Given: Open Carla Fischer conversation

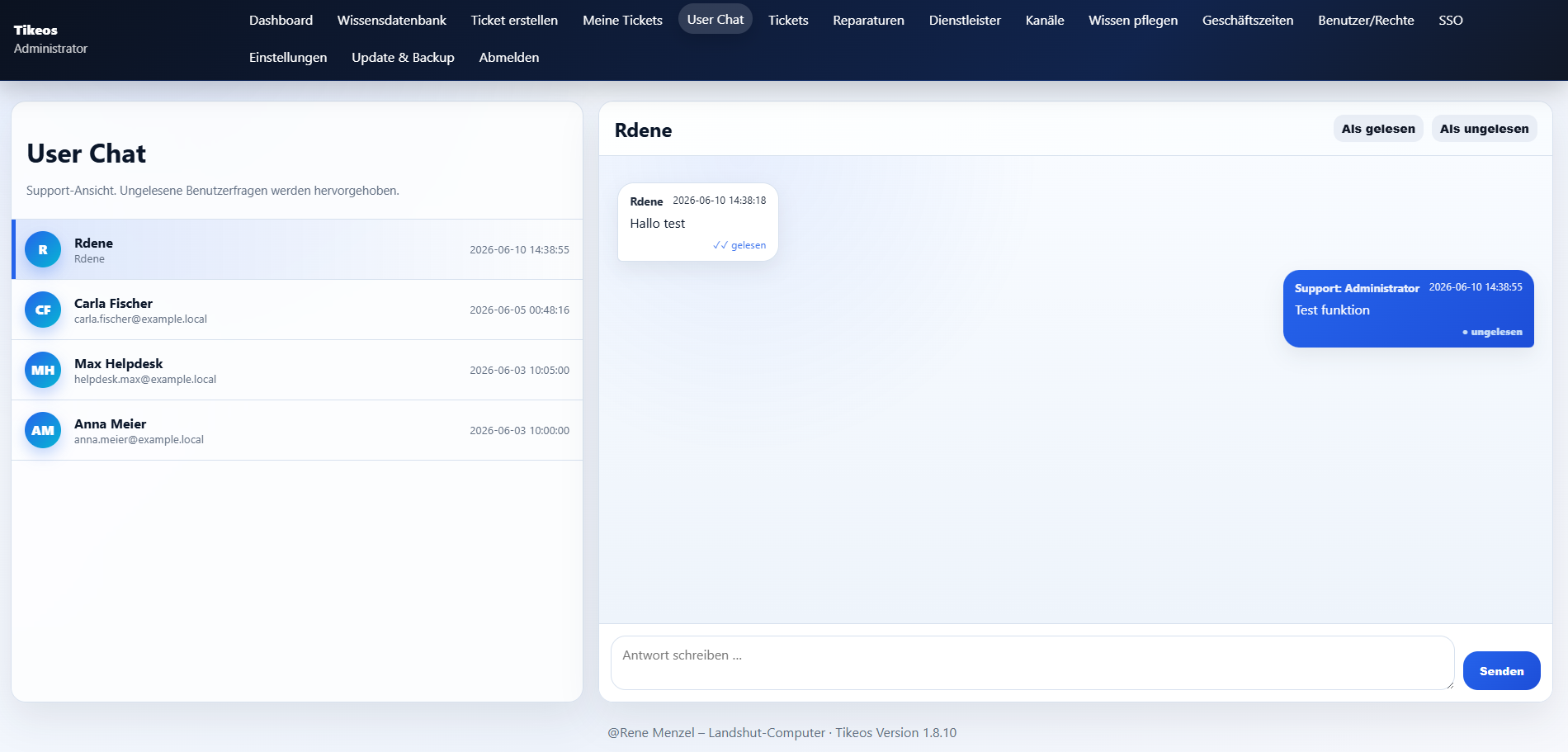Looking at the screenshot, I should 297,310.
